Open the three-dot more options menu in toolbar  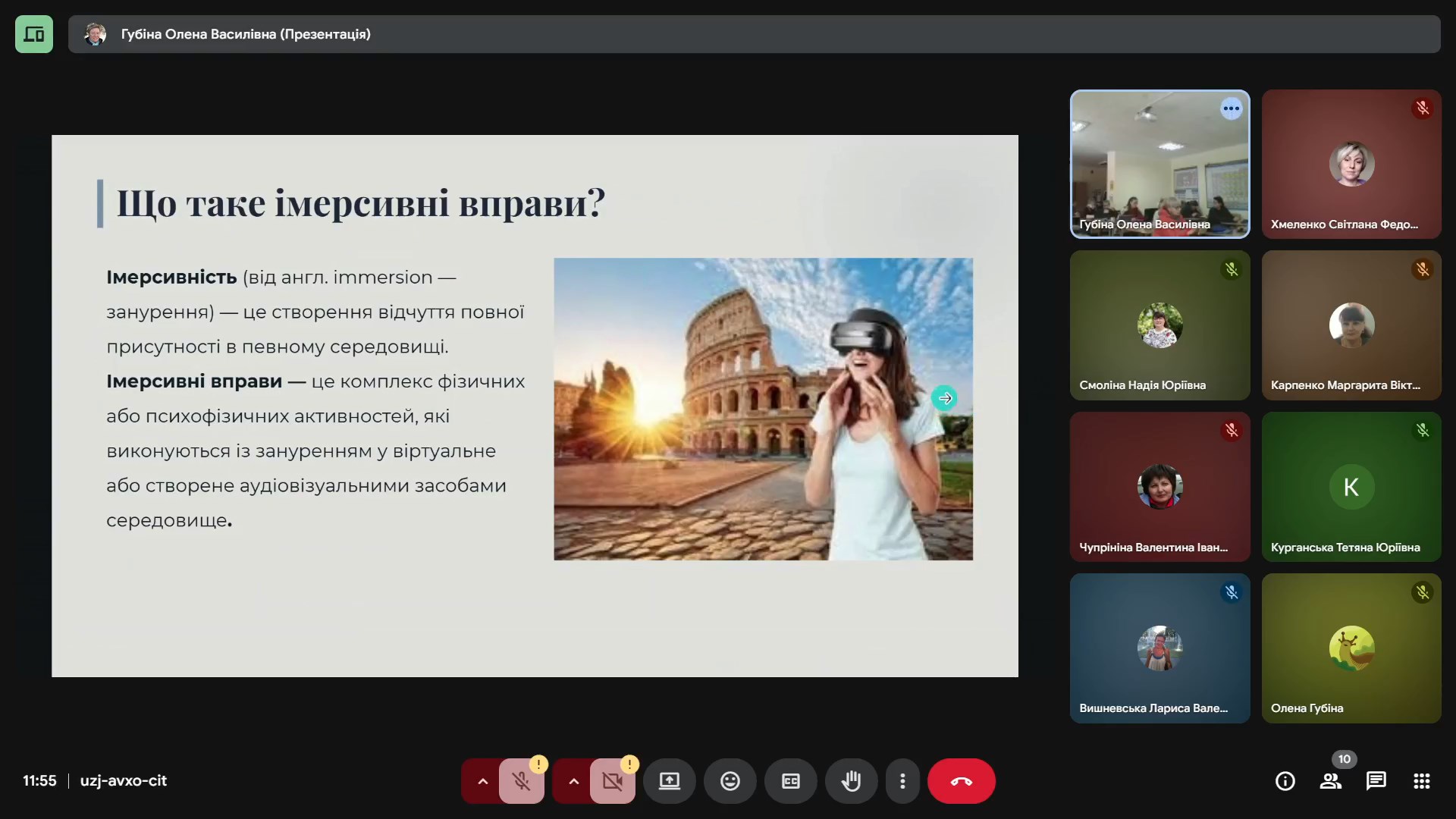[902, 781]
